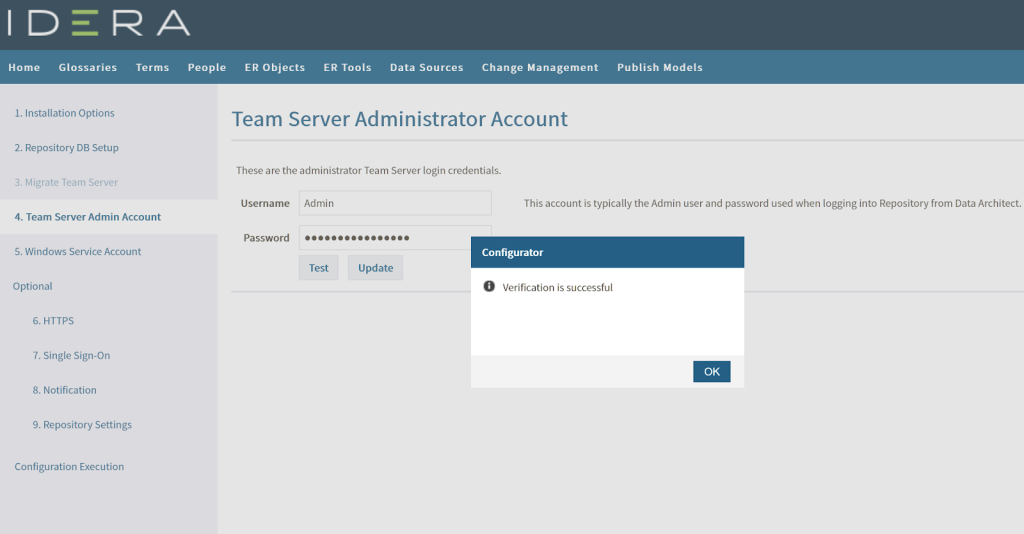The height and width of the screenshot is (534, 1024).
Task: Go to Configuration Execution
Action: [69, 466]
